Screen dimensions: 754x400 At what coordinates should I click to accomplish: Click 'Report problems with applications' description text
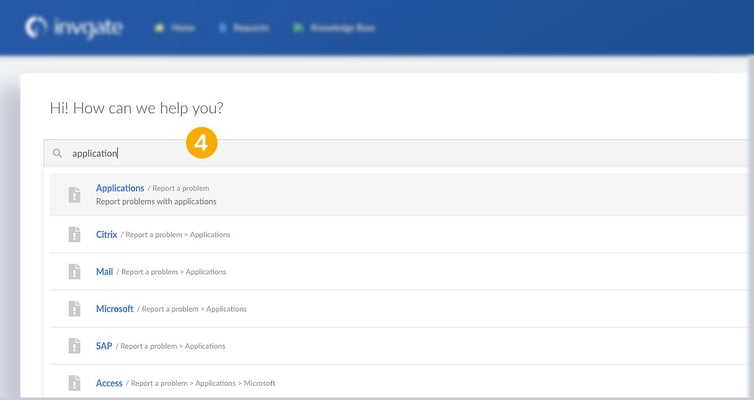156,201
